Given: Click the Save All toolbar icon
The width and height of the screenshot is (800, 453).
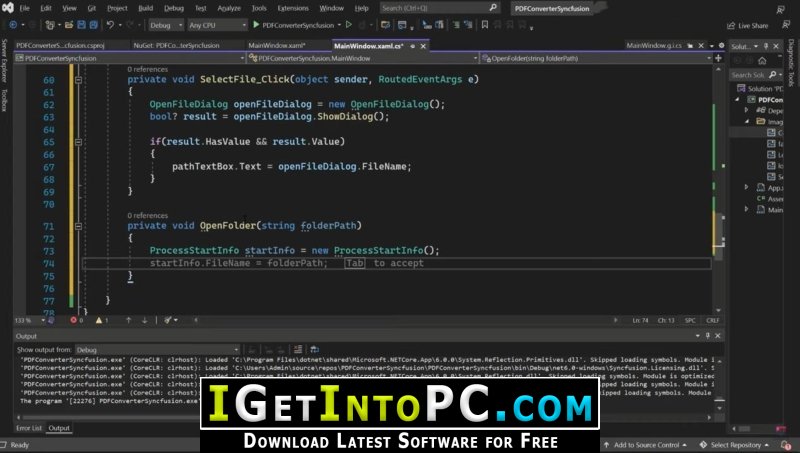Looking at the screenshot, I should [93, 24].
